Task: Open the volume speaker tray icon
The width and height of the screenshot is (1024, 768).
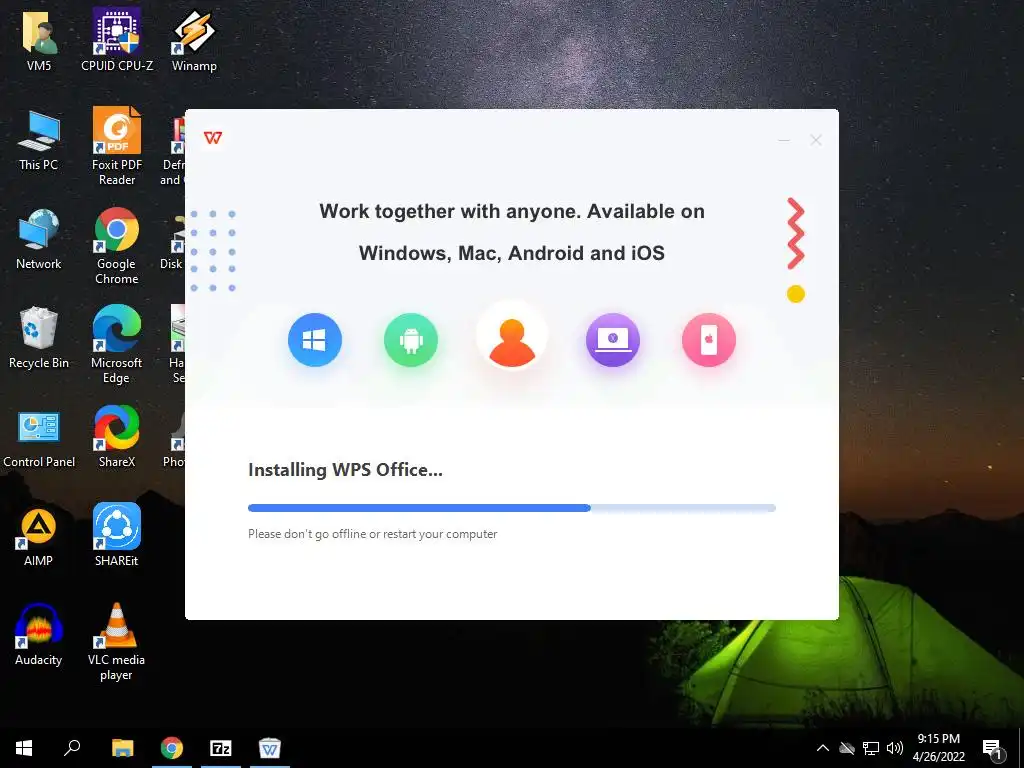Action: 895,748
